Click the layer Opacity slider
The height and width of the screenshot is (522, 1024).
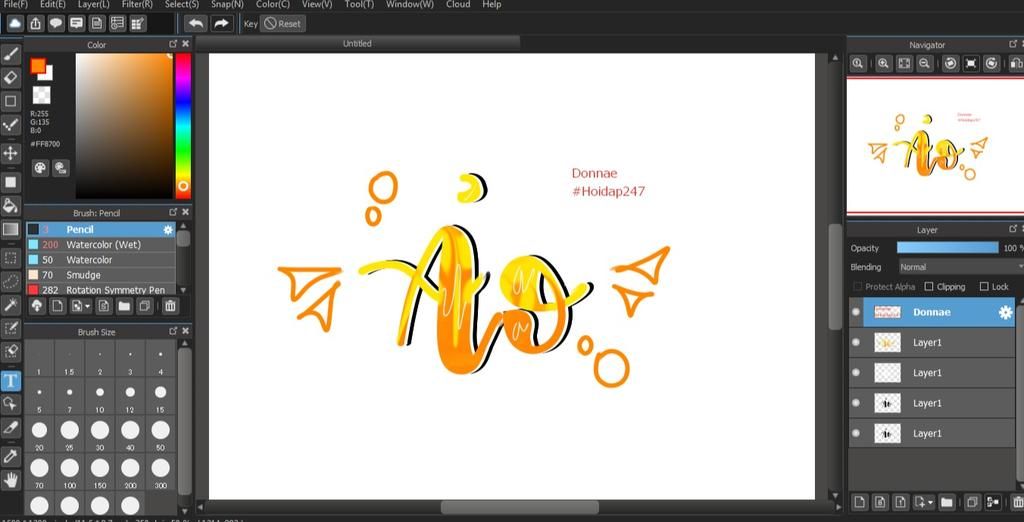[x=947, y=248]
